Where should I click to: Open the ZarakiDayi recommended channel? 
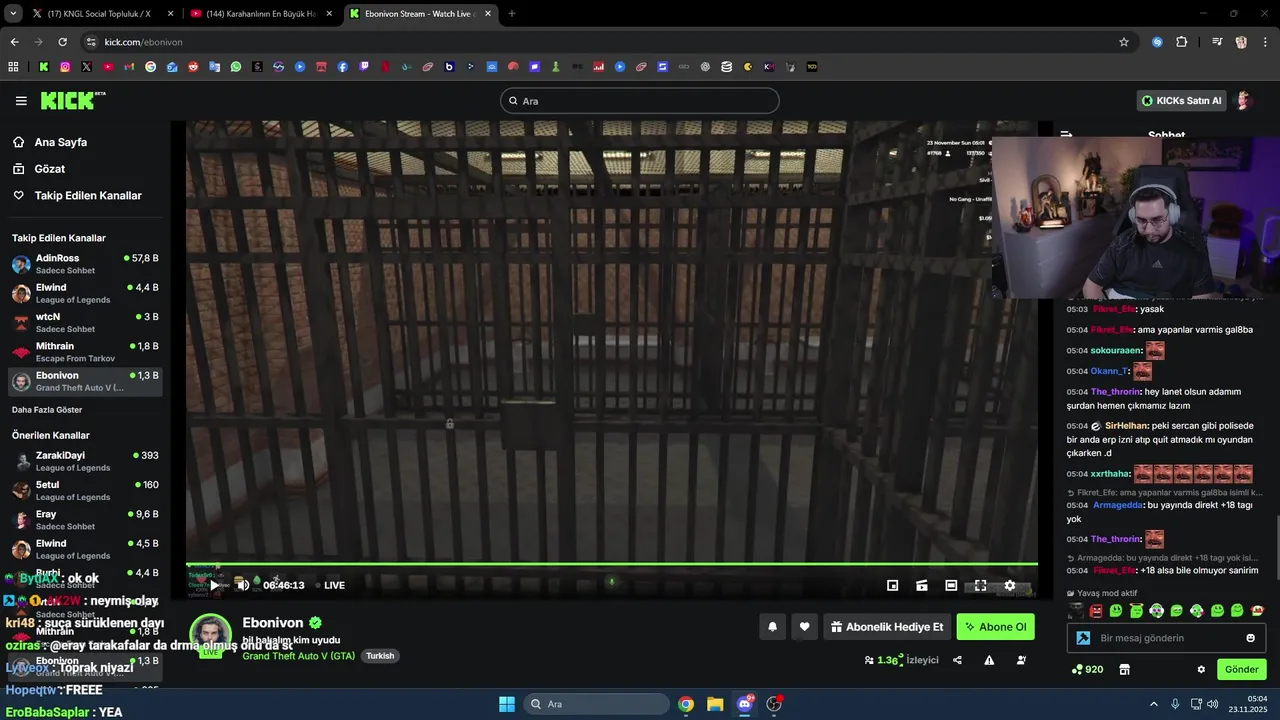(x=84, y=461)
